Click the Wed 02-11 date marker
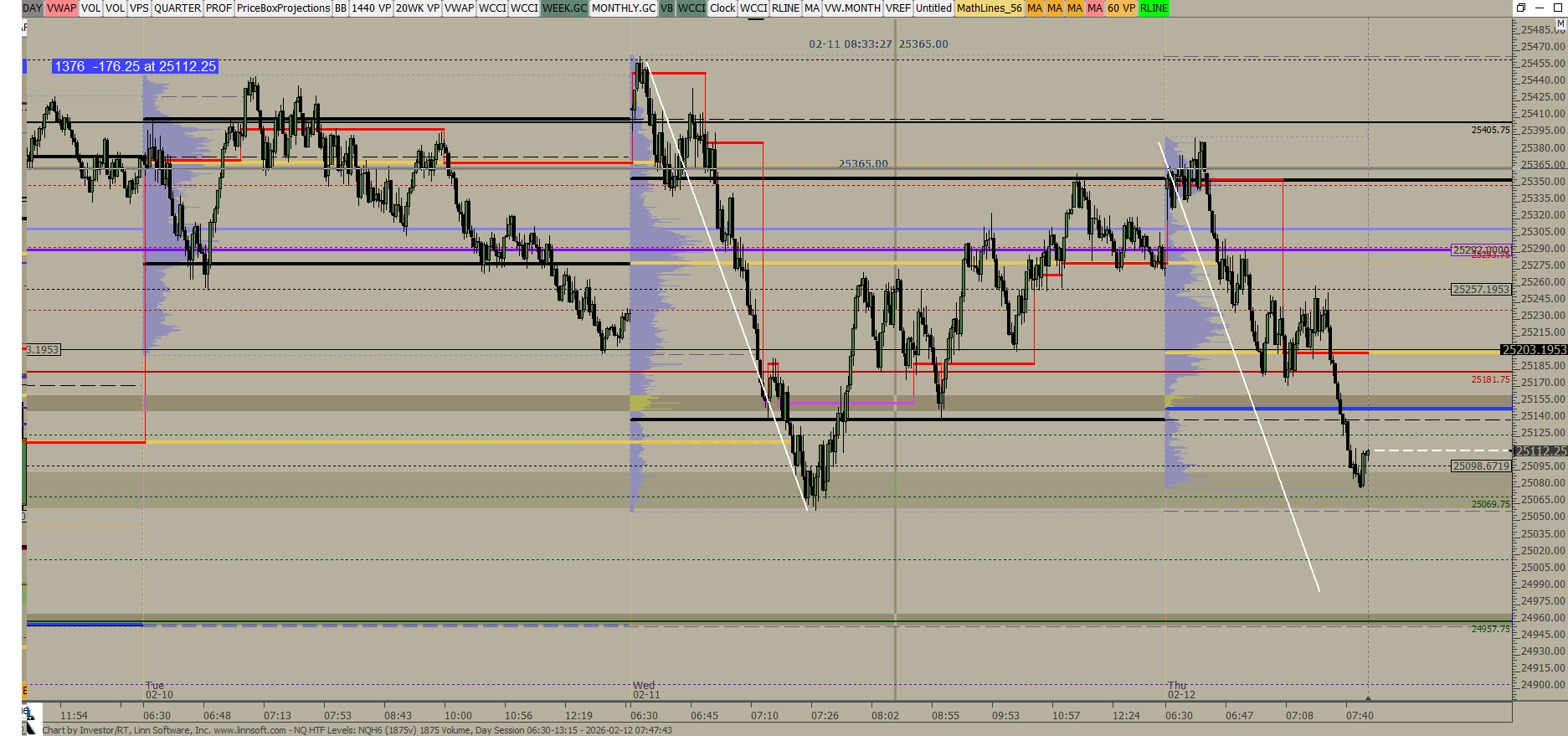This screenshot has height=736, width=1568. [x=645, y=690]
